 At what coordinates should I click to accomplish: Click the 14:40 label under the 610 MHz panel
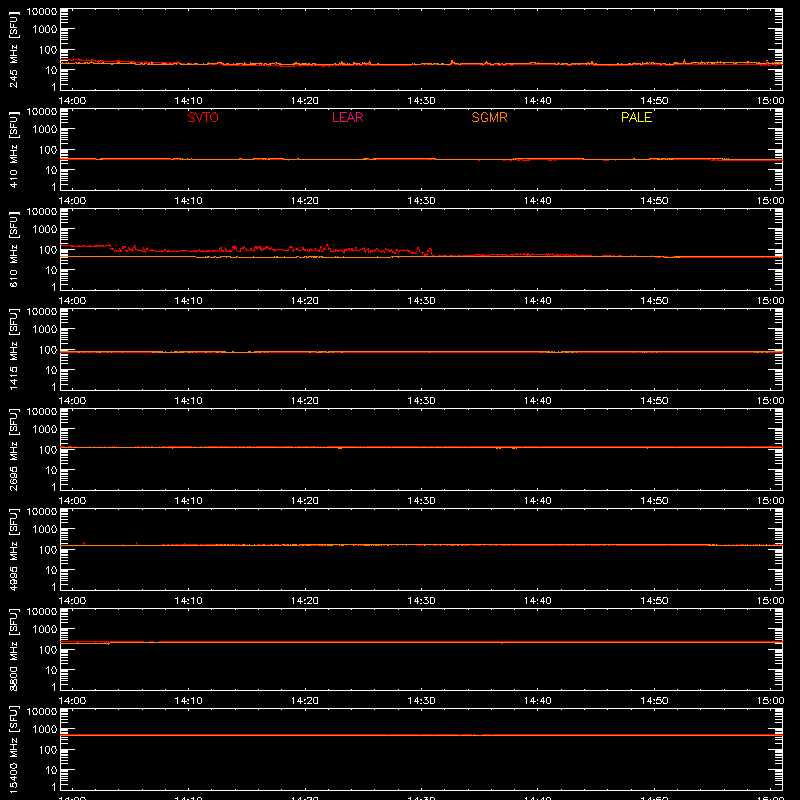point(538,301)
